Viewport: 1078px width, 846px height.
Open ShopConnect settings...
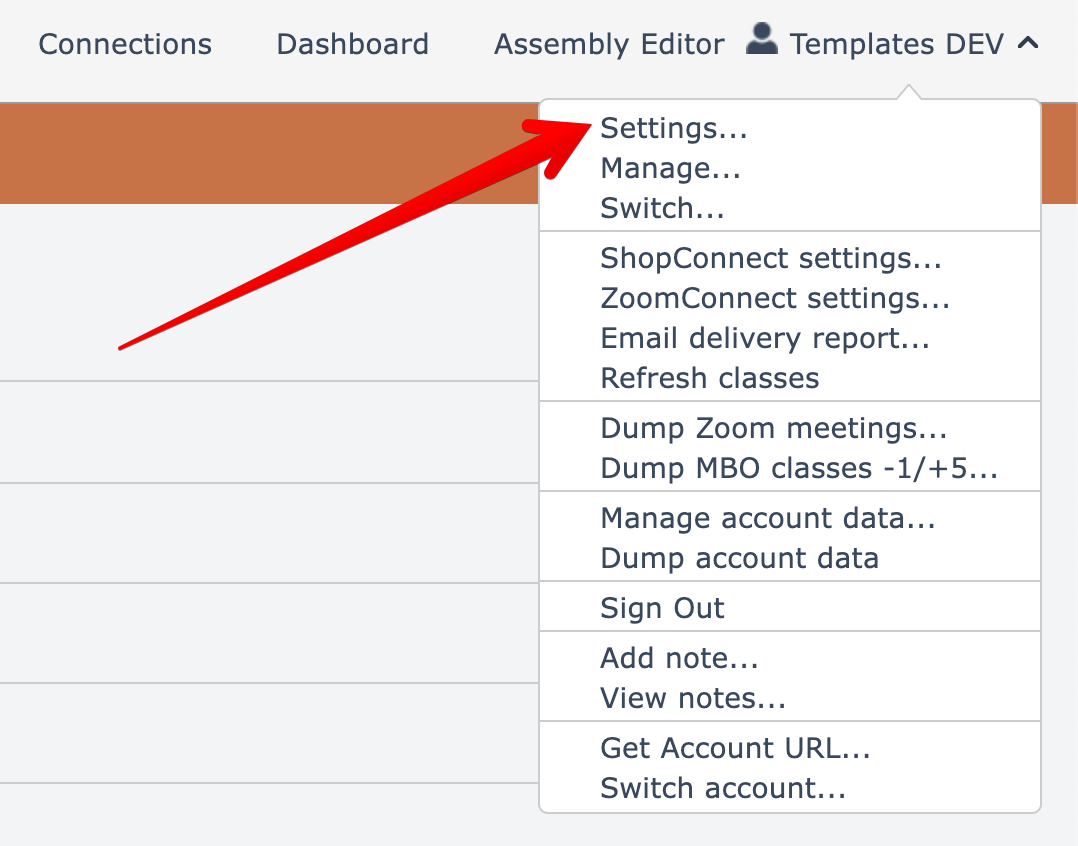click(x=771, y=258)
